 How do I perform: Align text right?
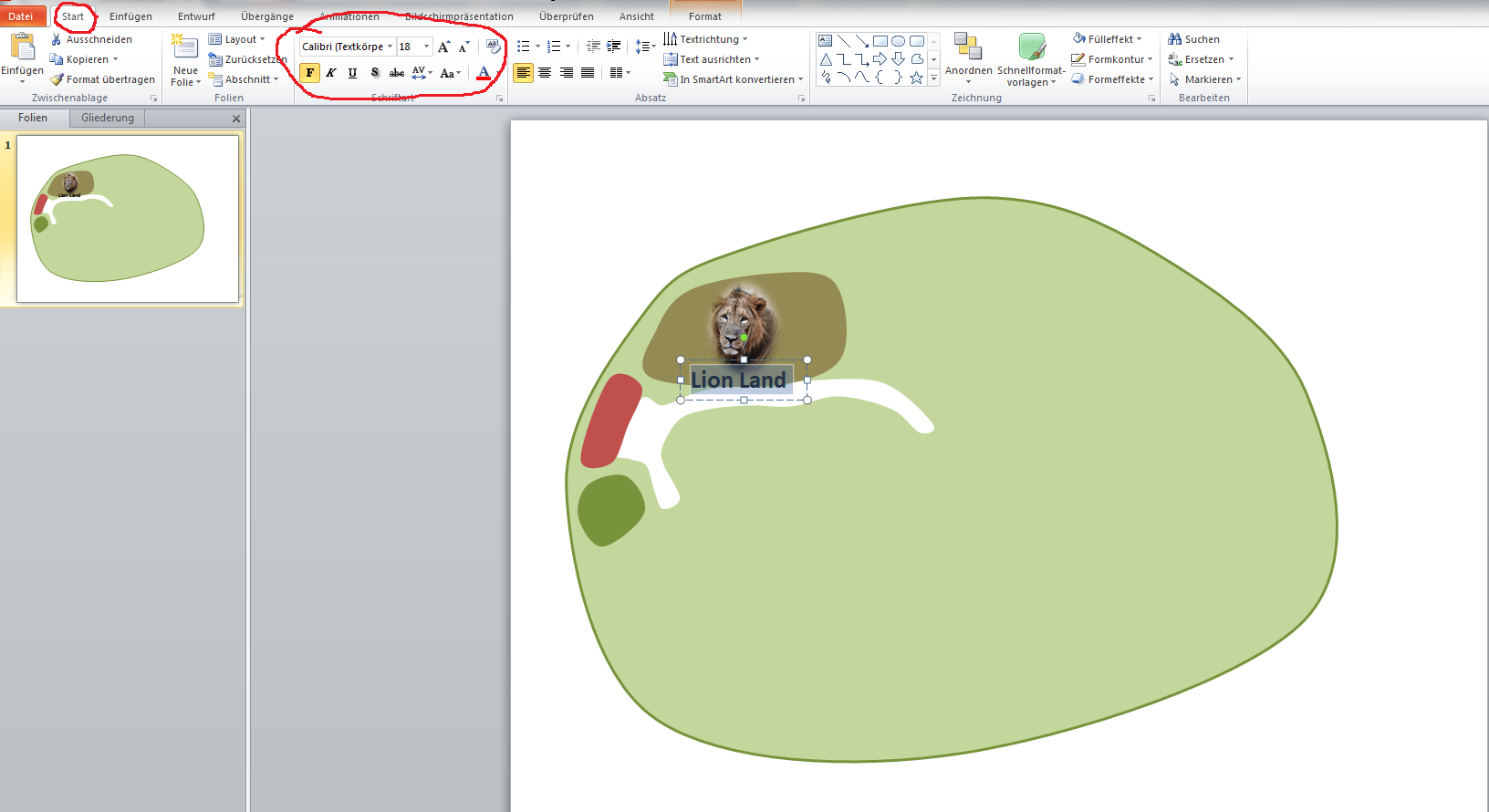(567, 73)
